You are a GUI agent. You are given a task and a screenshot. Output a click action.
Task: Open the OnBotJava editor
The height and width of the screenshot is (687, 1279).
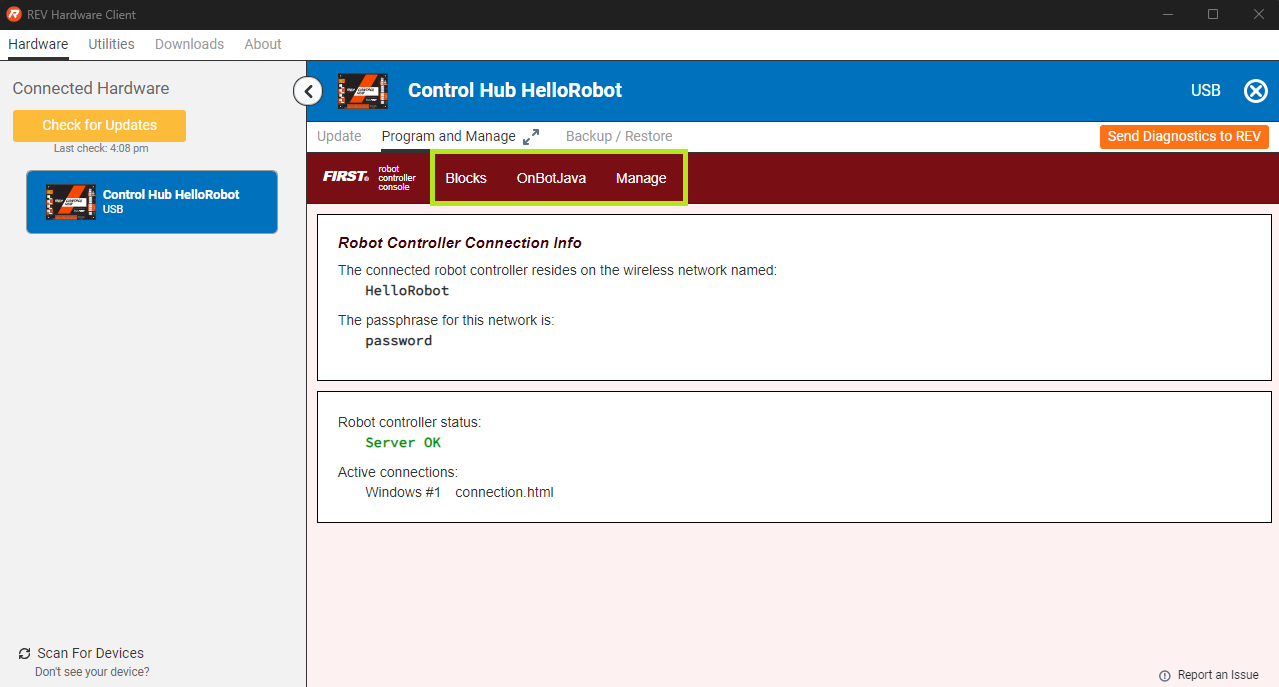tap(551, 178)
